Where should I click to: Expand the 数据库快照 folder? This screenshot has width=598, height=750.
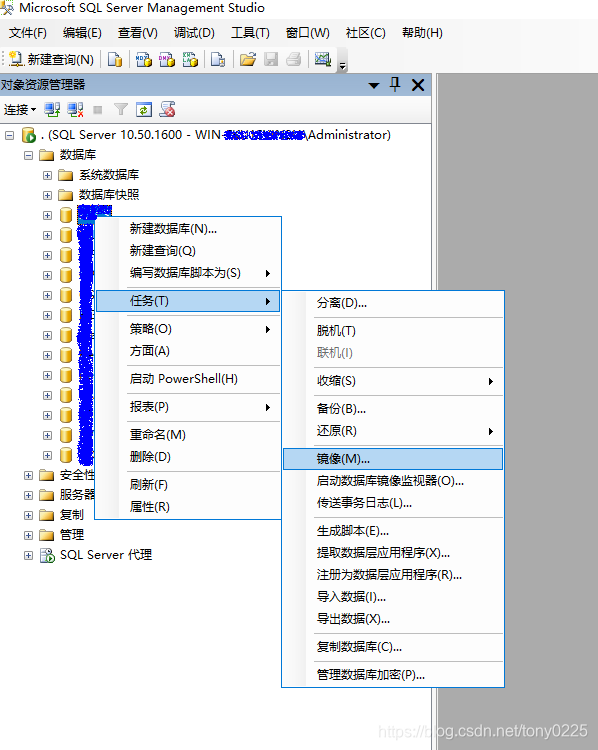pos(47,196)
